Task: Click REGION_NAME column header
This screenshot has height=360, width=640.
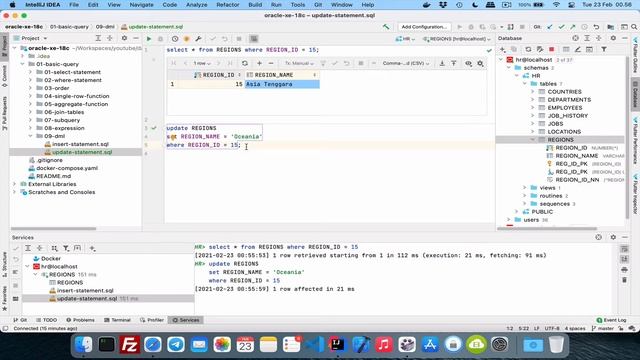Action: 282,75
